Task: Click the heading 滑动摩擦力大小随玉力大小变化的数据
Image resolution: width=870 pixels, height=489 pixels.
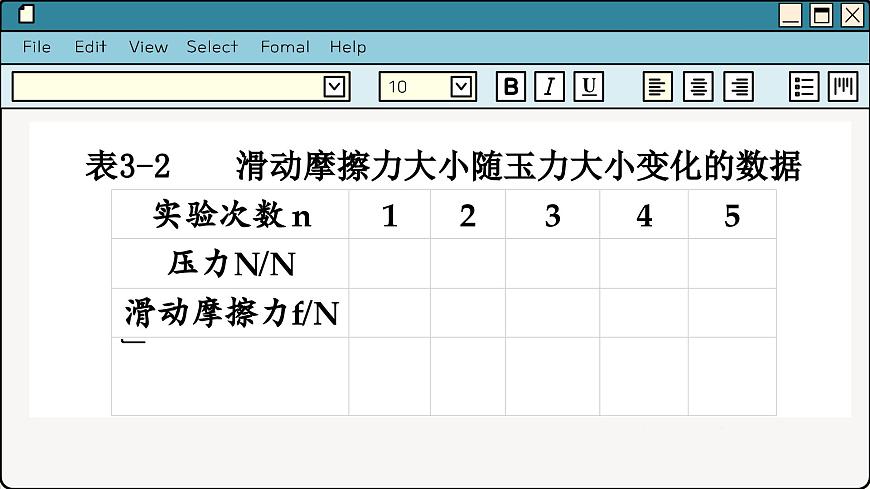Action: click(519, 166)
